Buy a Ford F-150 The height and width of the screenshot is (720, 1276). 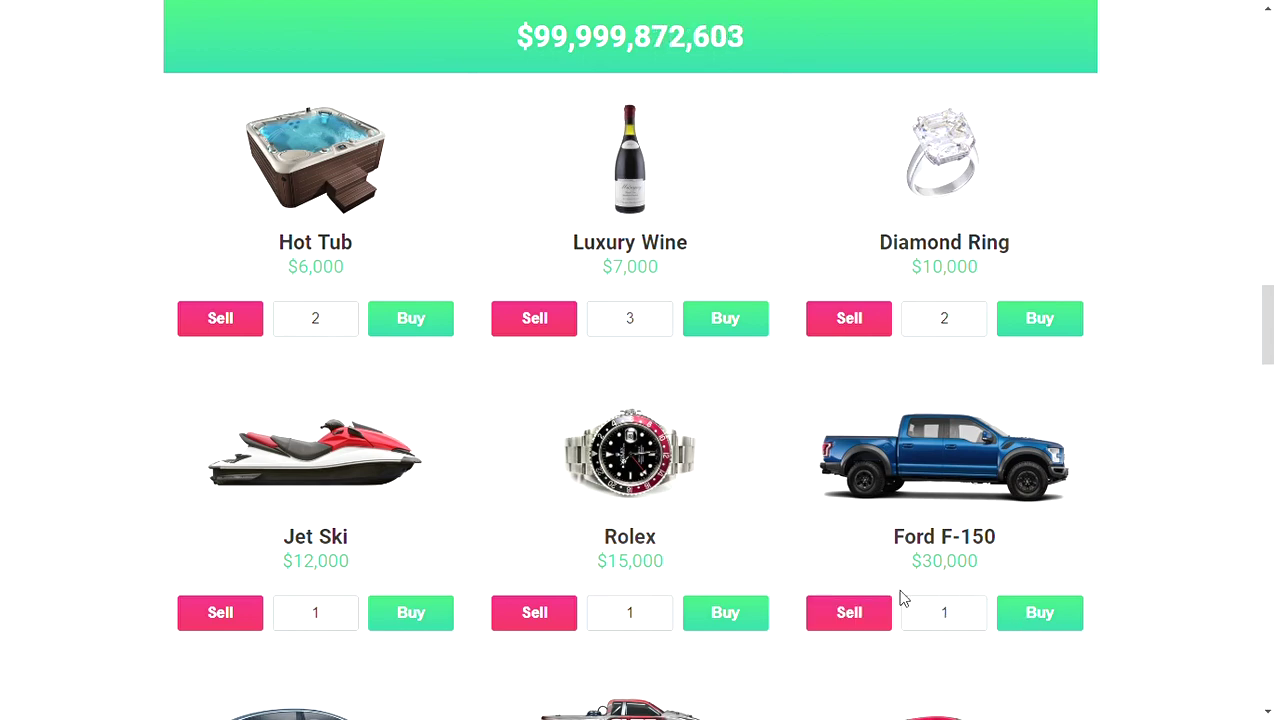pyautogui.click(x=1040, y=613)
